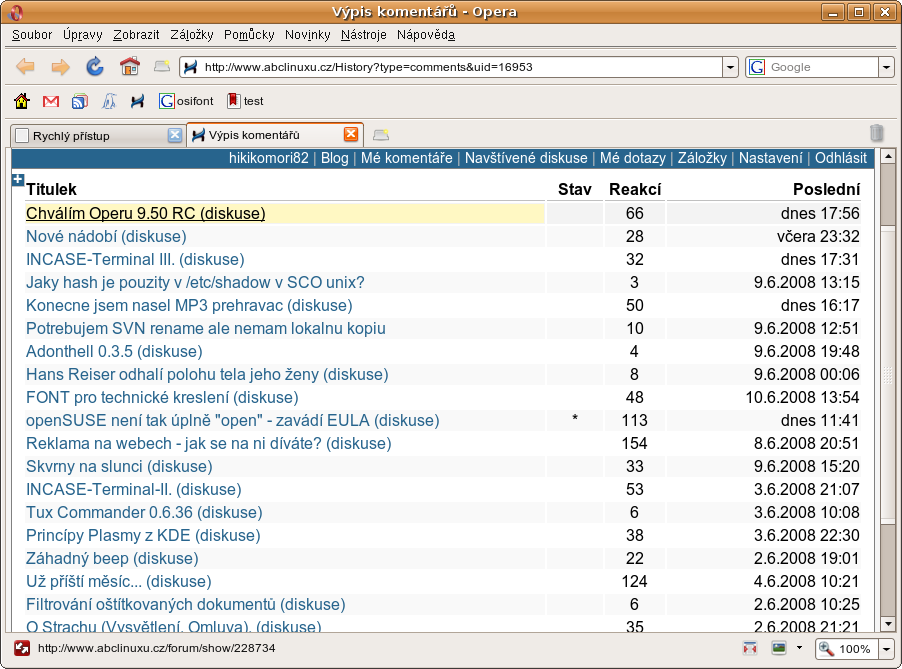Open the Google search engine dropdown

coord(885,67)
